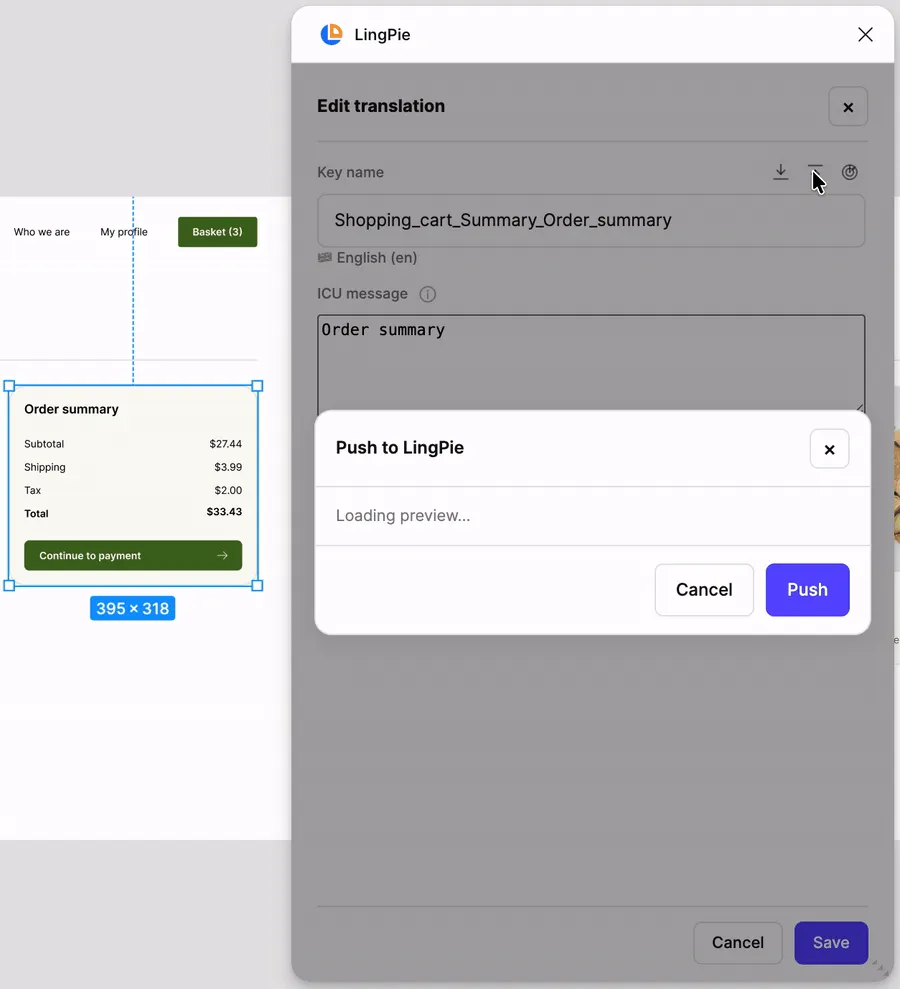
Task: Select the Order summary heading text
Action: (x=71, y=409)
